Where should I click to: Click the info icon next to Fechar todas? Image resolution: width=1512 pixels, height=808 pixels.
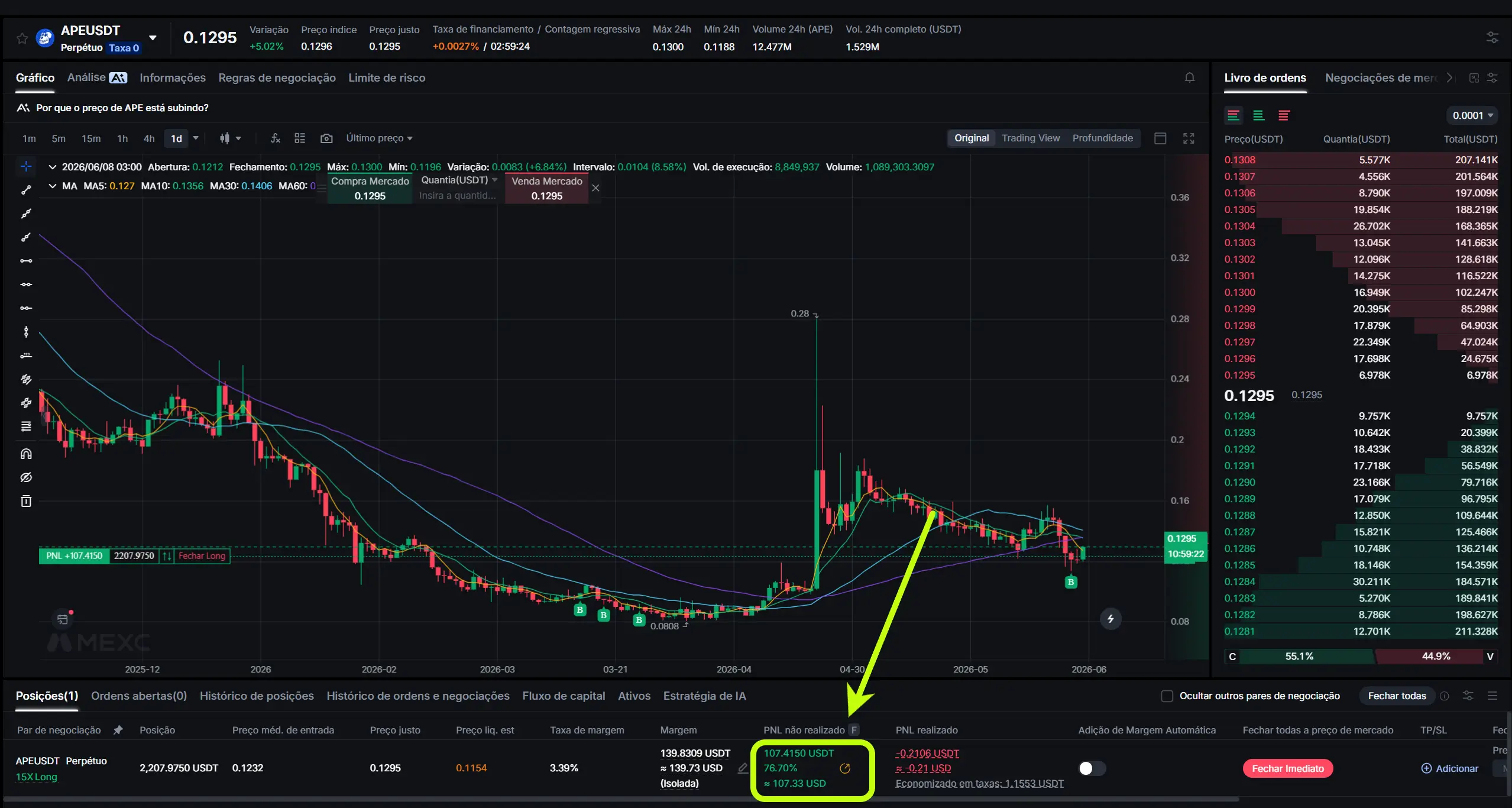point(1445,696)
